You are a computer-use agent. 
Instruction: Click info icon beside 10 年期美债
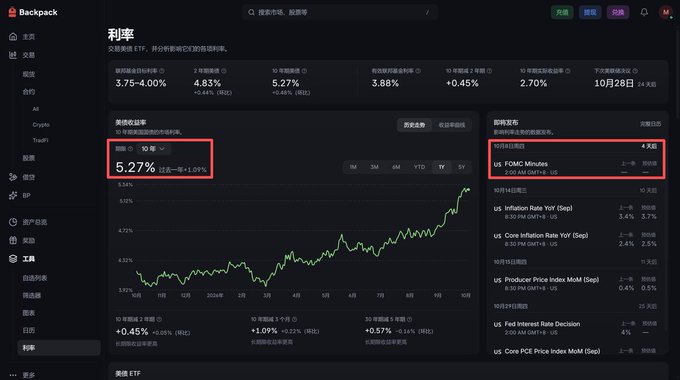pyautogui.click(x=304, y=71)
